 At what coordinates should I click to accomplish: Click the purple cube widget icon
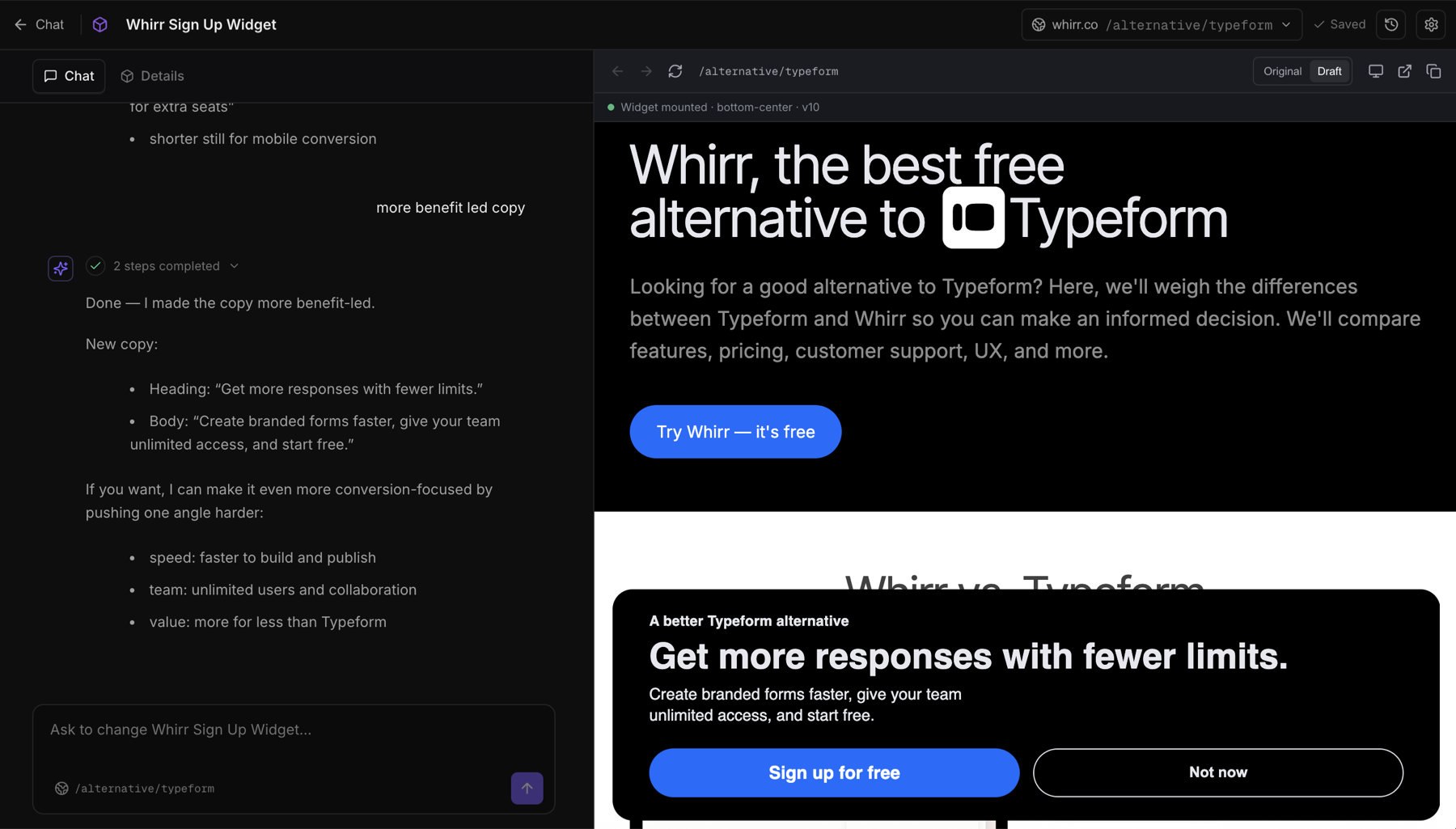(x=100, y=25)
